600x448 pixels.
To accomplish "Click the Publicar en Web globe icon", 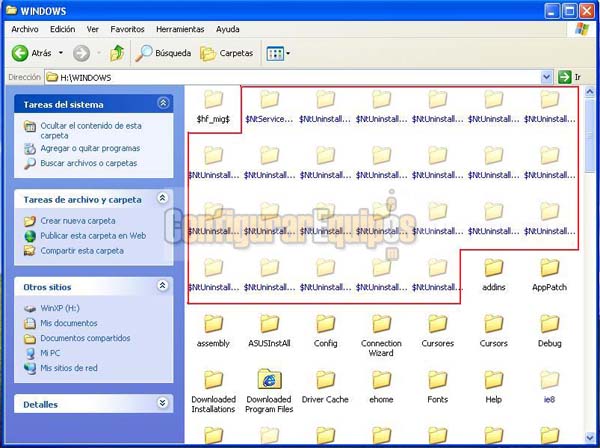I will pyautogui.click(x=30, y=236).
